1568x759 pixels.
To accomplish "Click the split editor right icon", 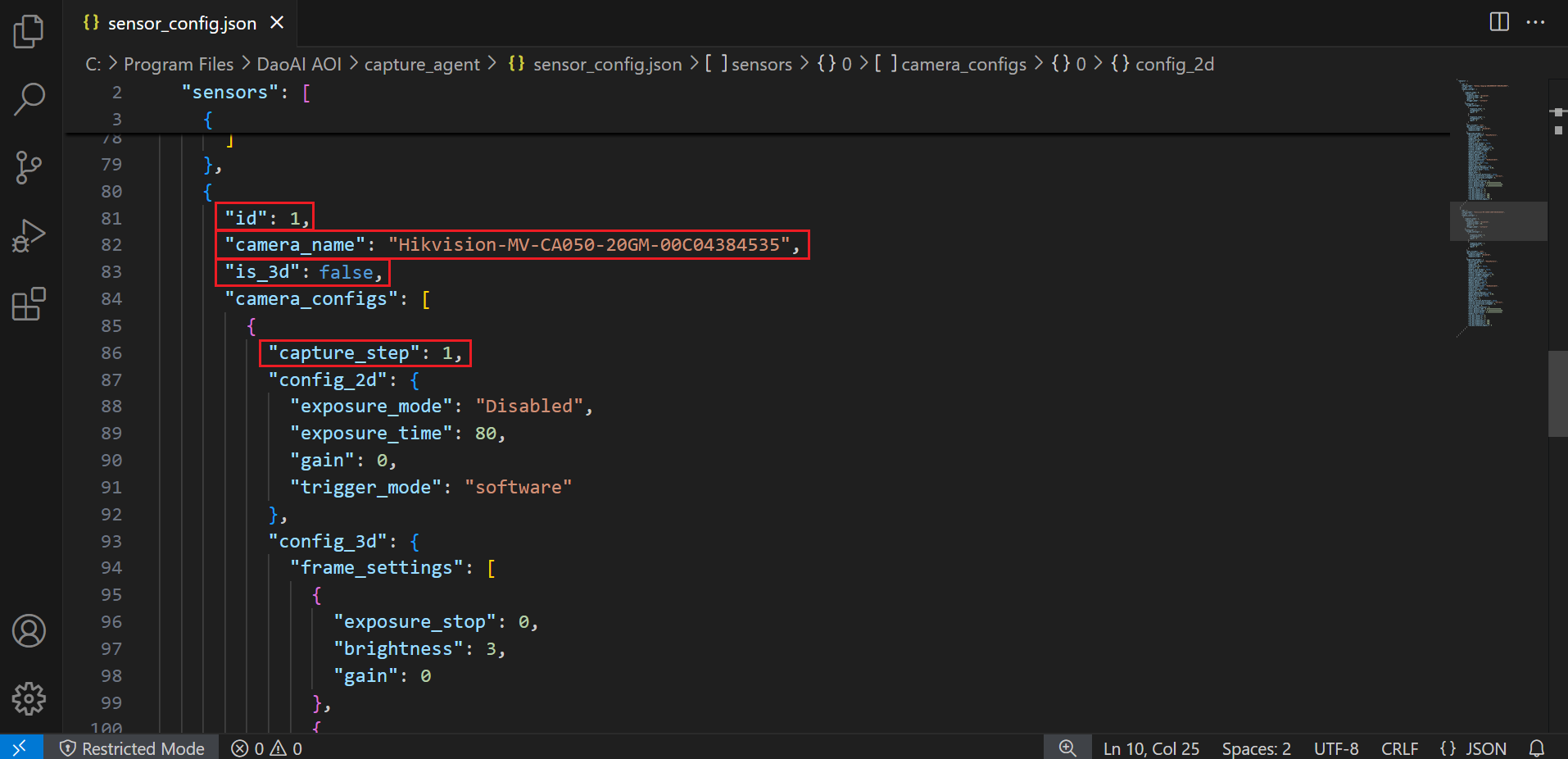I will point(1499,22).
